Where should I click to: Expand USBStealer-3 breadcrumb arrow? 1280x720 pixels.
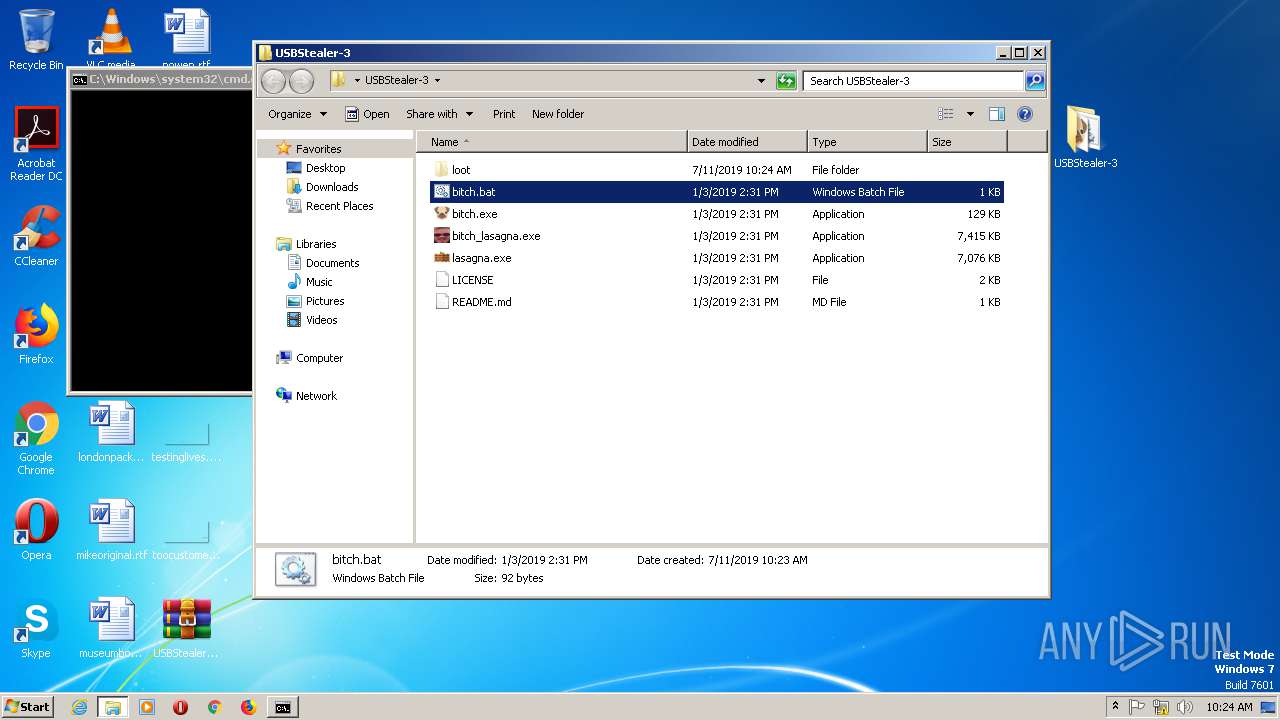[x=437, y=81]
